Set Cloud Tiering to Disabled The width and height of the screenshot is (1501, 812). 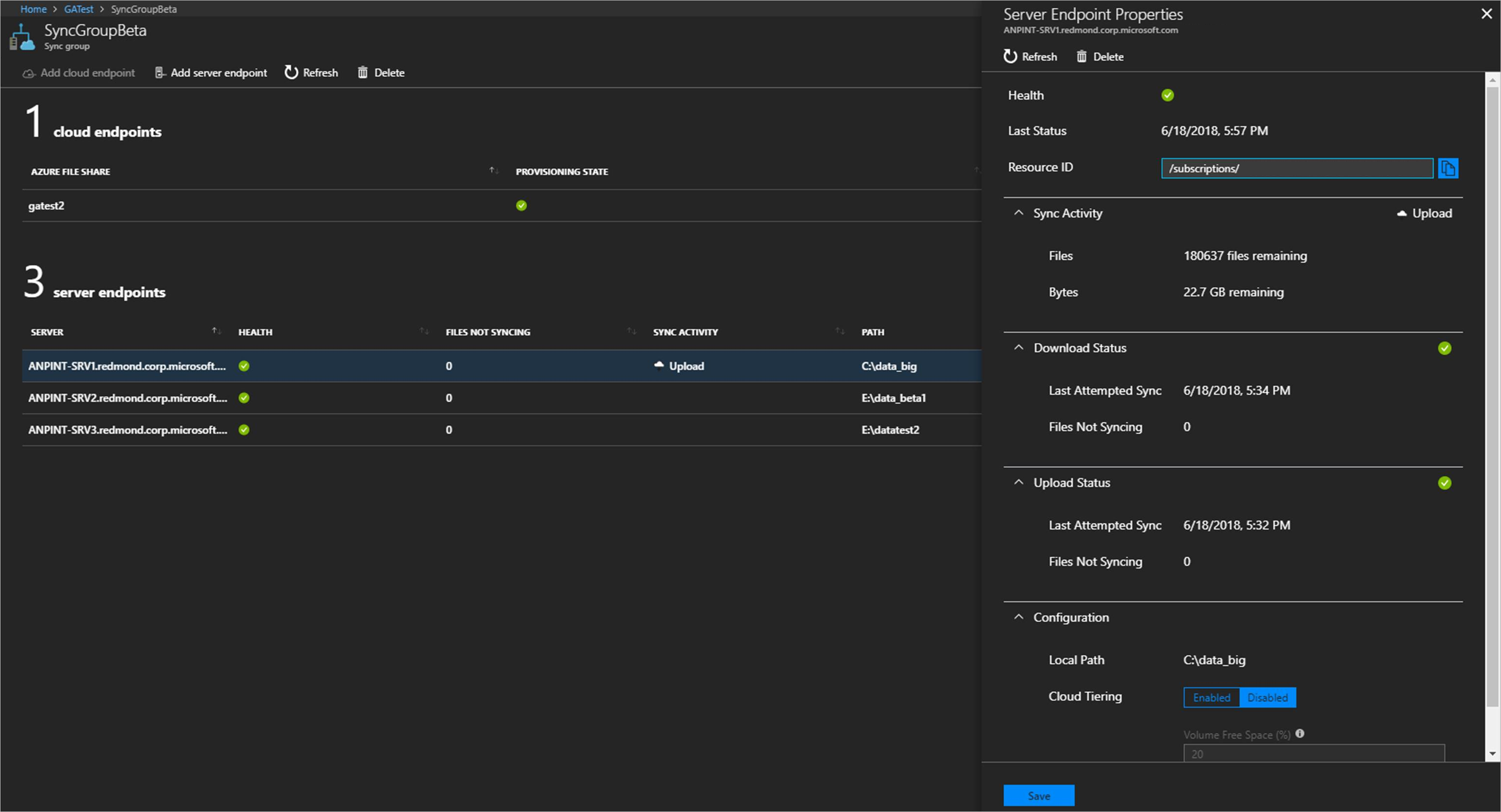coord(1267,698)
